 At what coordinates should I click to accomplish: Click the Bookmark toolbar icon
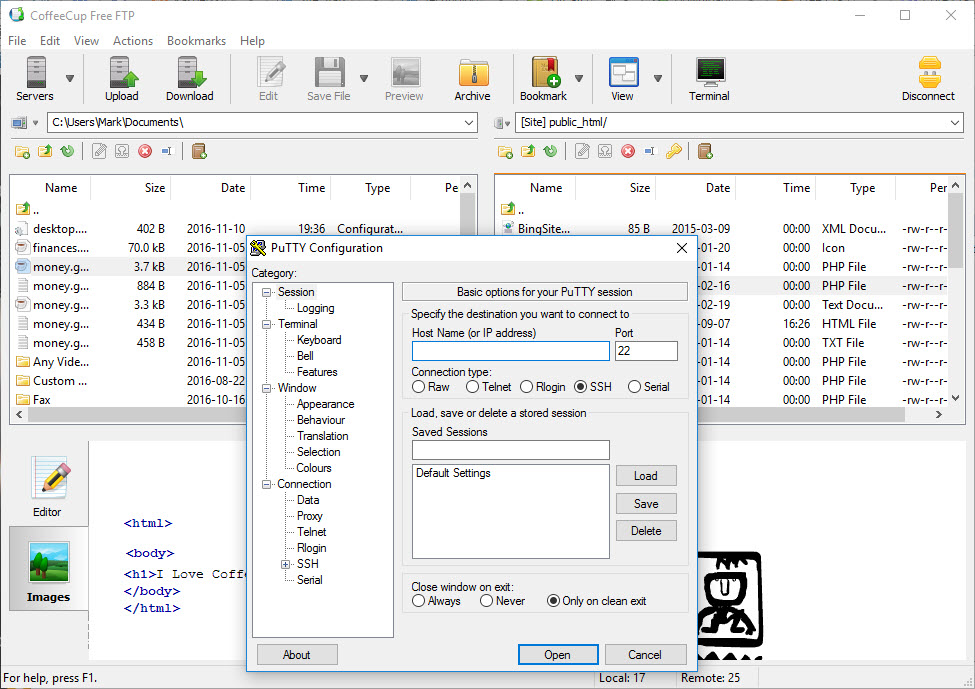(x=544, y=78)
